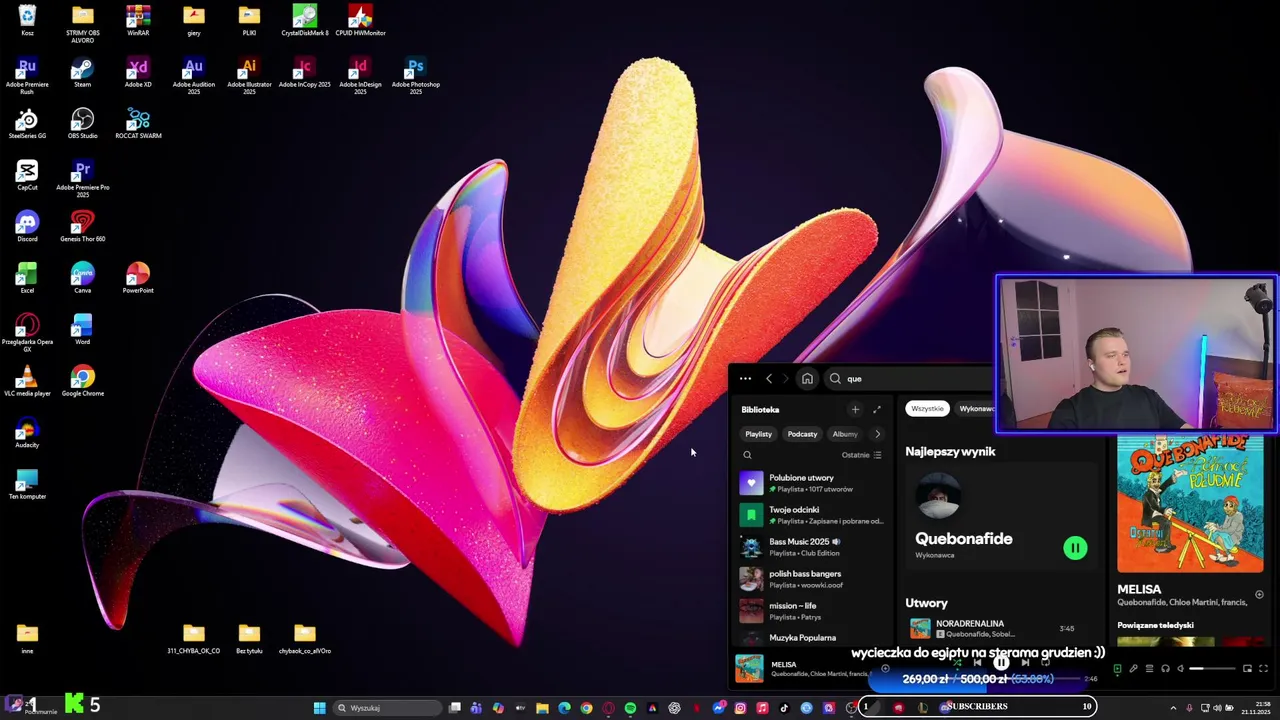Open Polubione utwory playlist
Viewport: 1280px width, 720px height.
point(811,483)
